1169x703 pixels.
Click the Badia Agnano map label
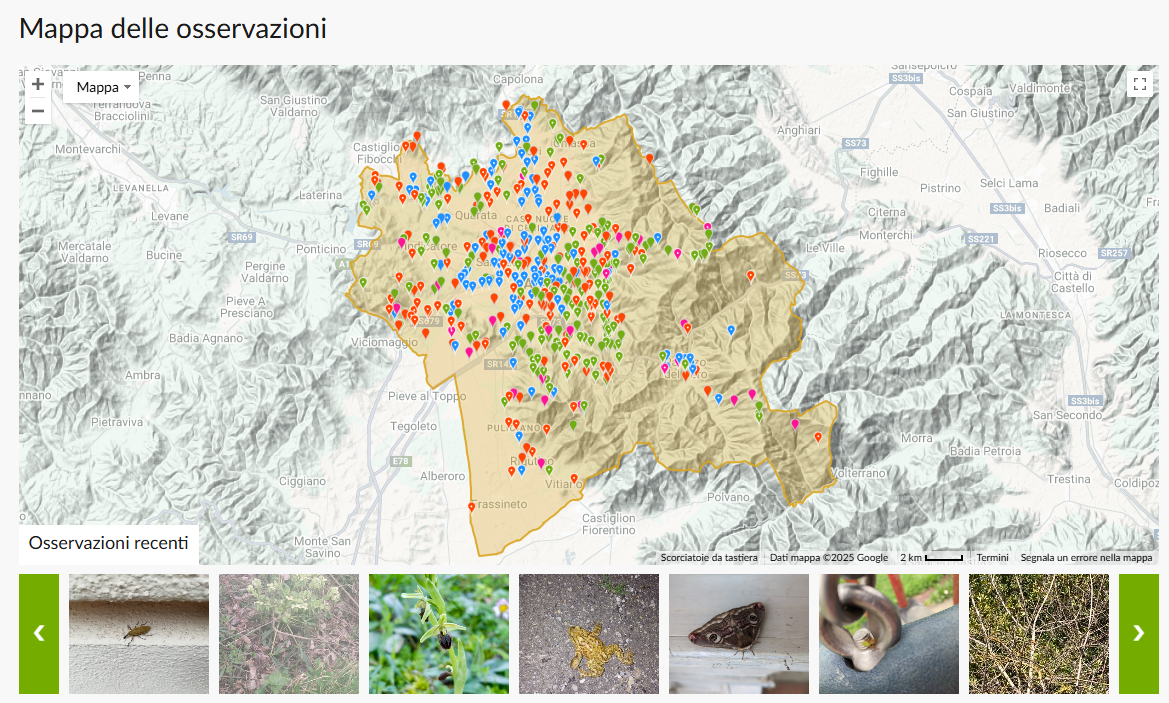pos(206,338)
